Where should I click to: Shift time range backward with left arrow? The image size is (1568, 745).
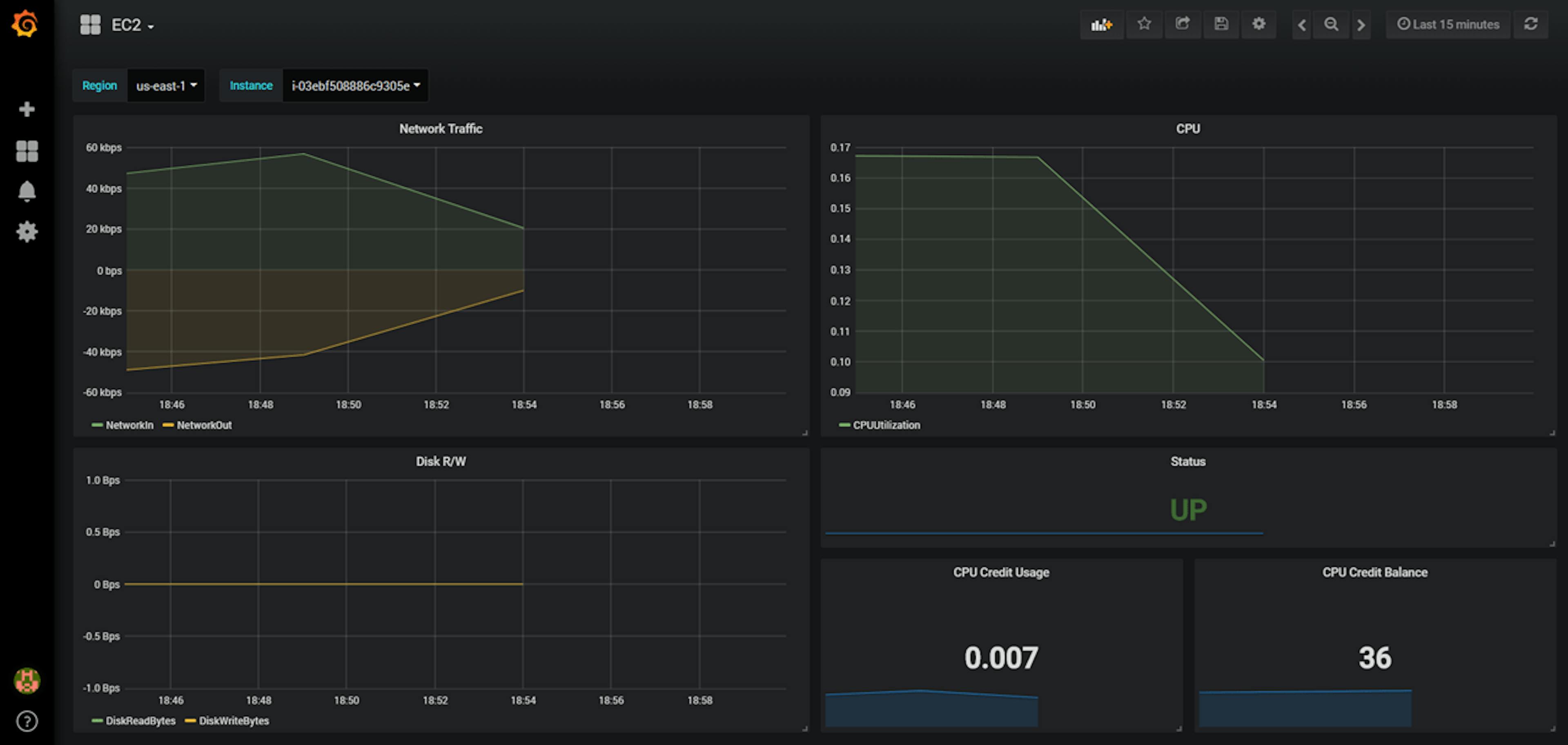pos(1302,25)
